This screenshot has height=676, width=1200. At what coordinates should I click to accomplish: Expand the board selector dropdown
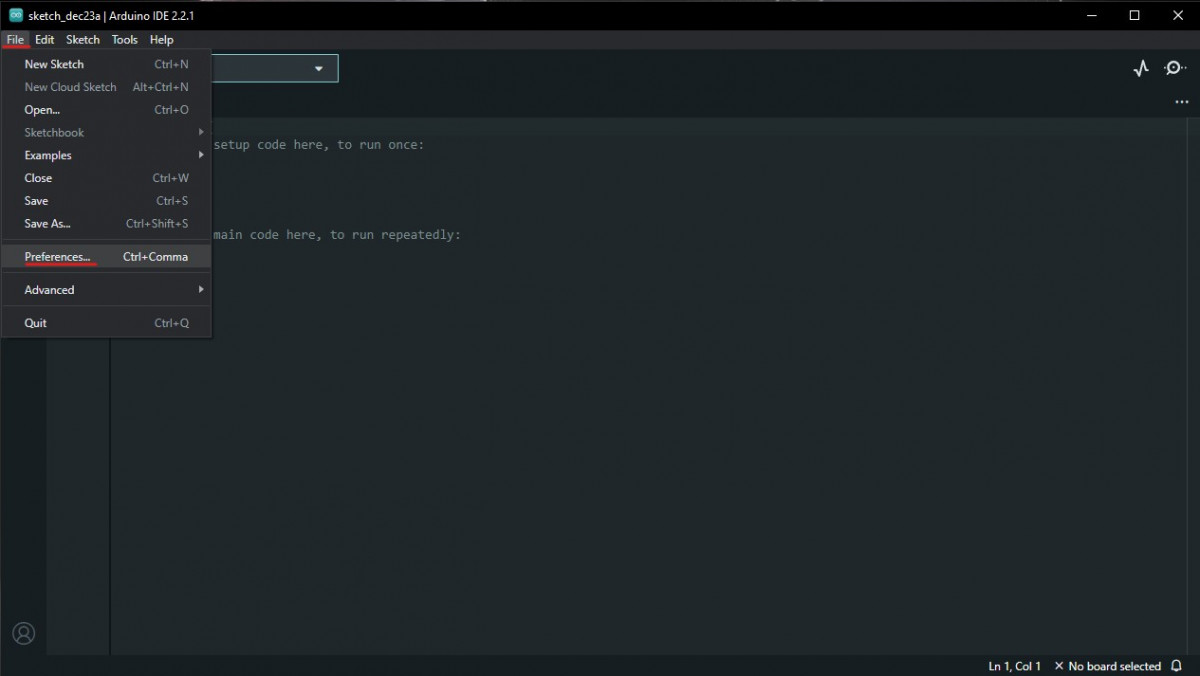click(x=319, y=69)
